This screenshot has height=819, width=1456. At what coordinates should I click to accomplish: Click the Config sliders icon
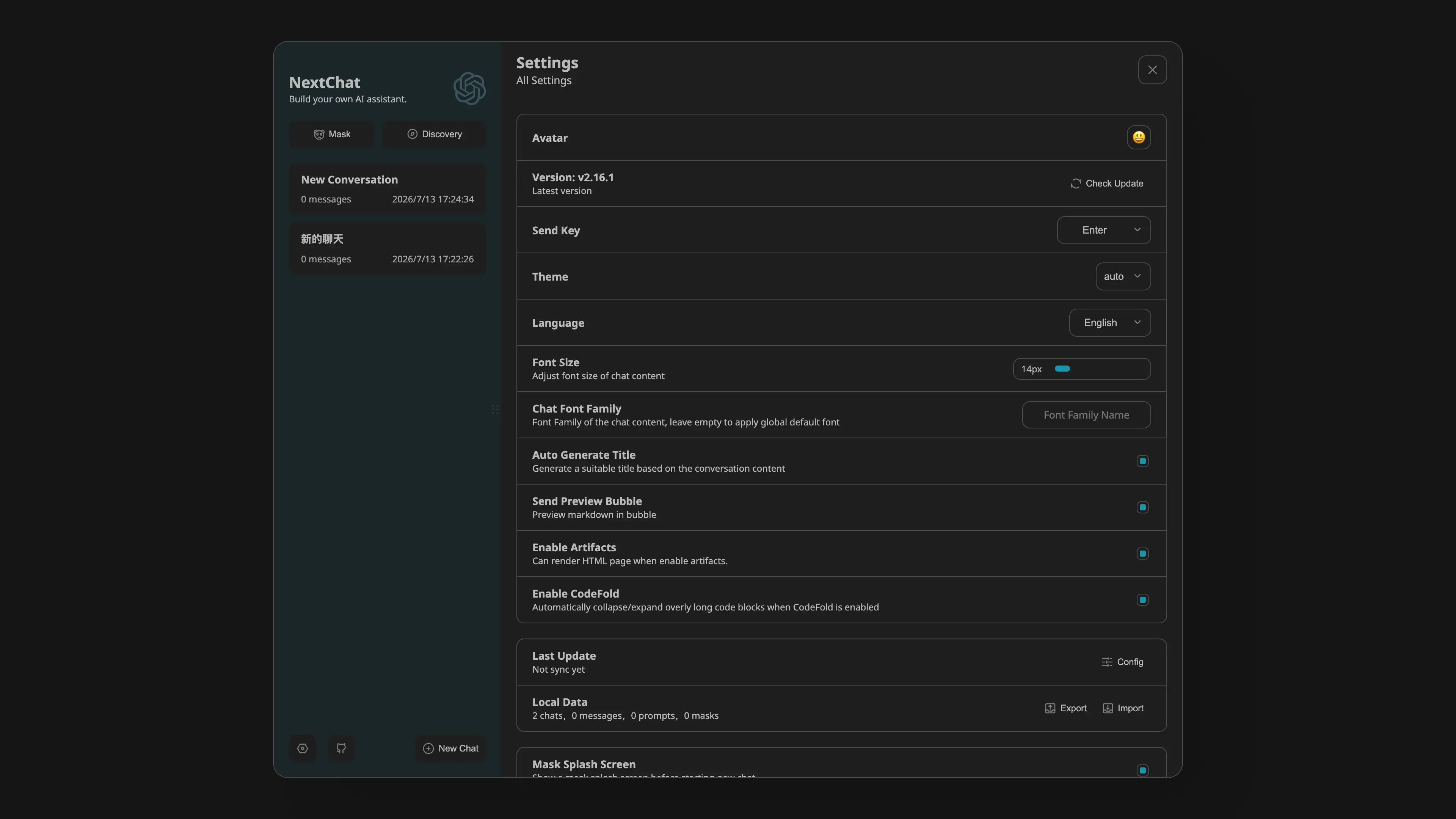tap(1107, 662)
